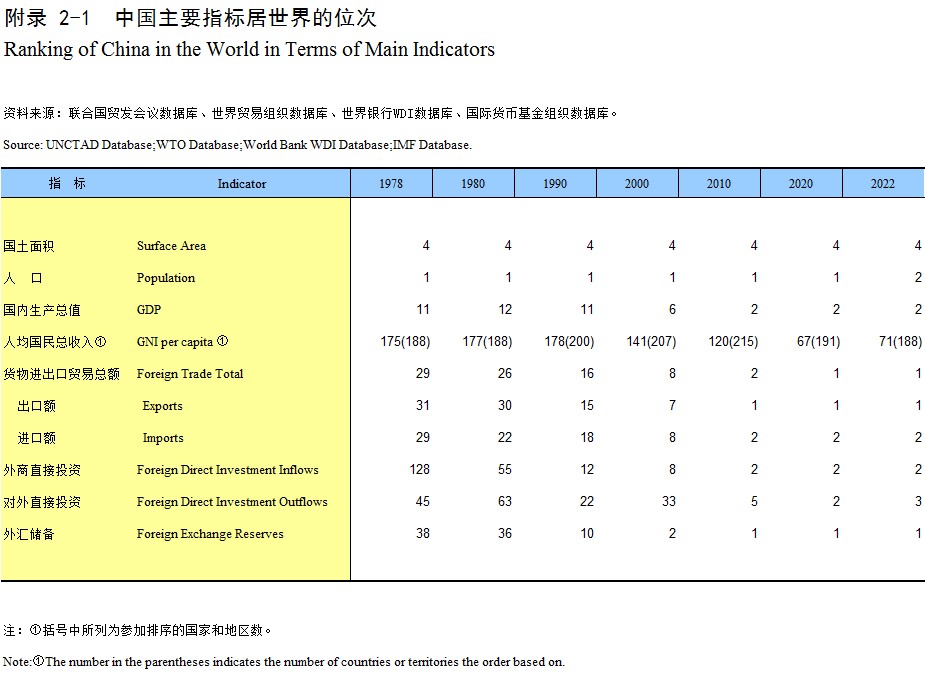Click 'Foreign Direct Investment Outflows' label
Image resolution: width=925 pixels, height=678 pixels.
pyautogui.click(x=232, y=502)
